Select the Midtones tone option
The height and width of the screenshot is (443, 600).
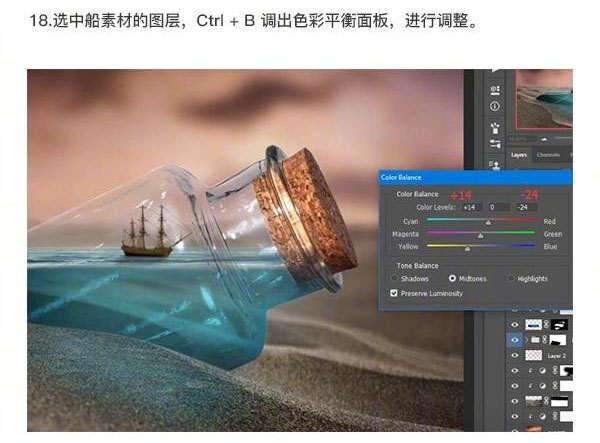(x=452, y=278)
